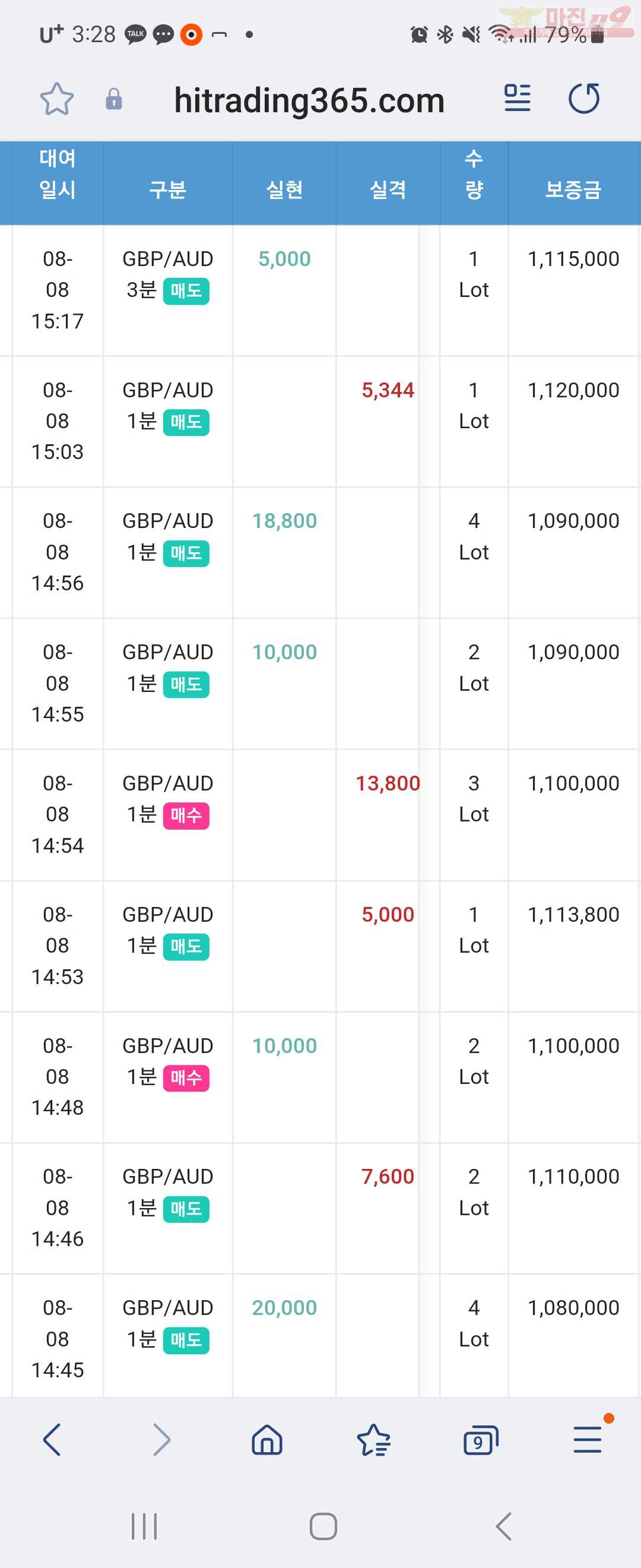Open the bookmarks list star icon

[x=373, y=1440]
